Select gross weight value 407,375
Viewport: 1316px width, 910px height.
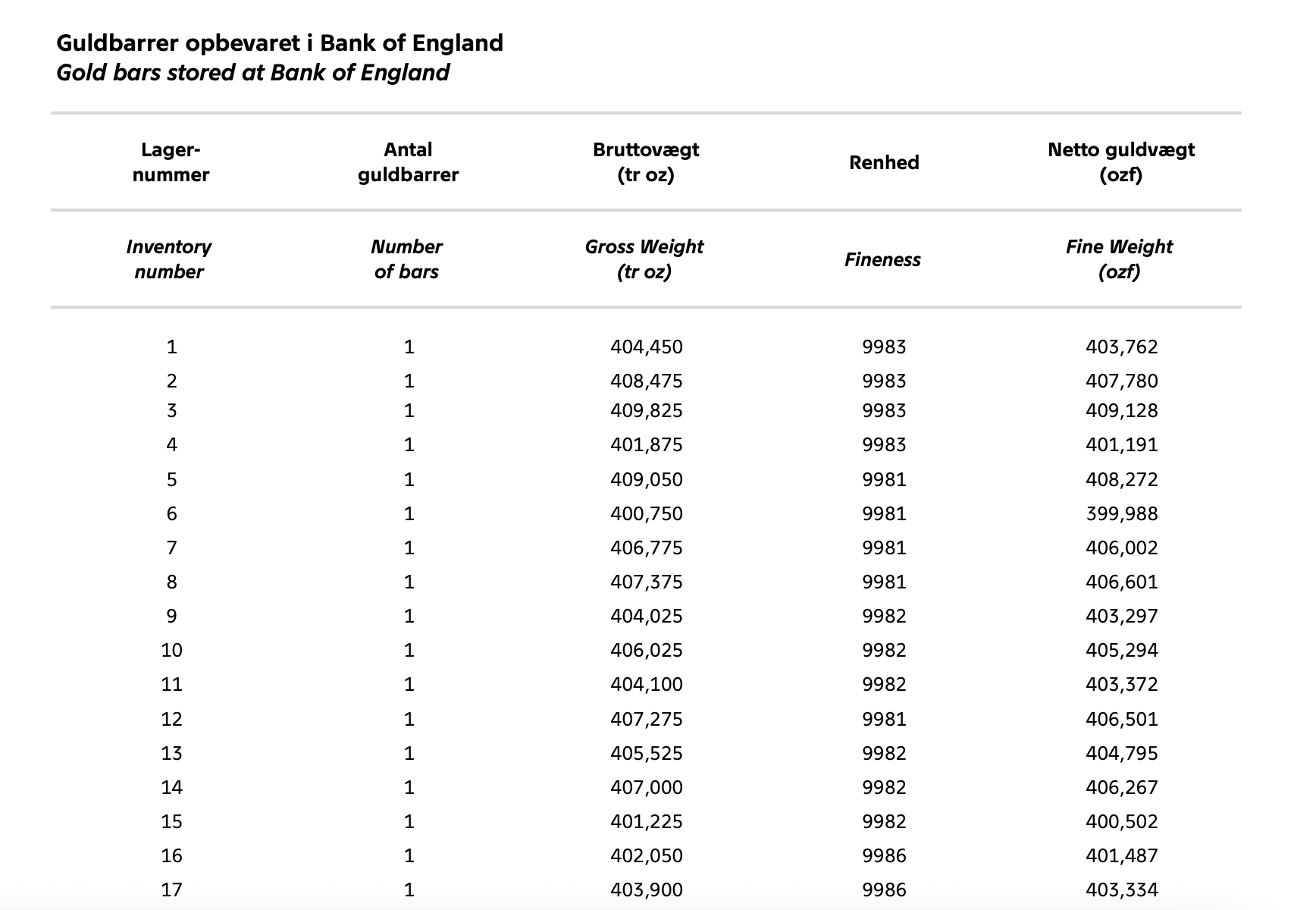pos(647,582)
